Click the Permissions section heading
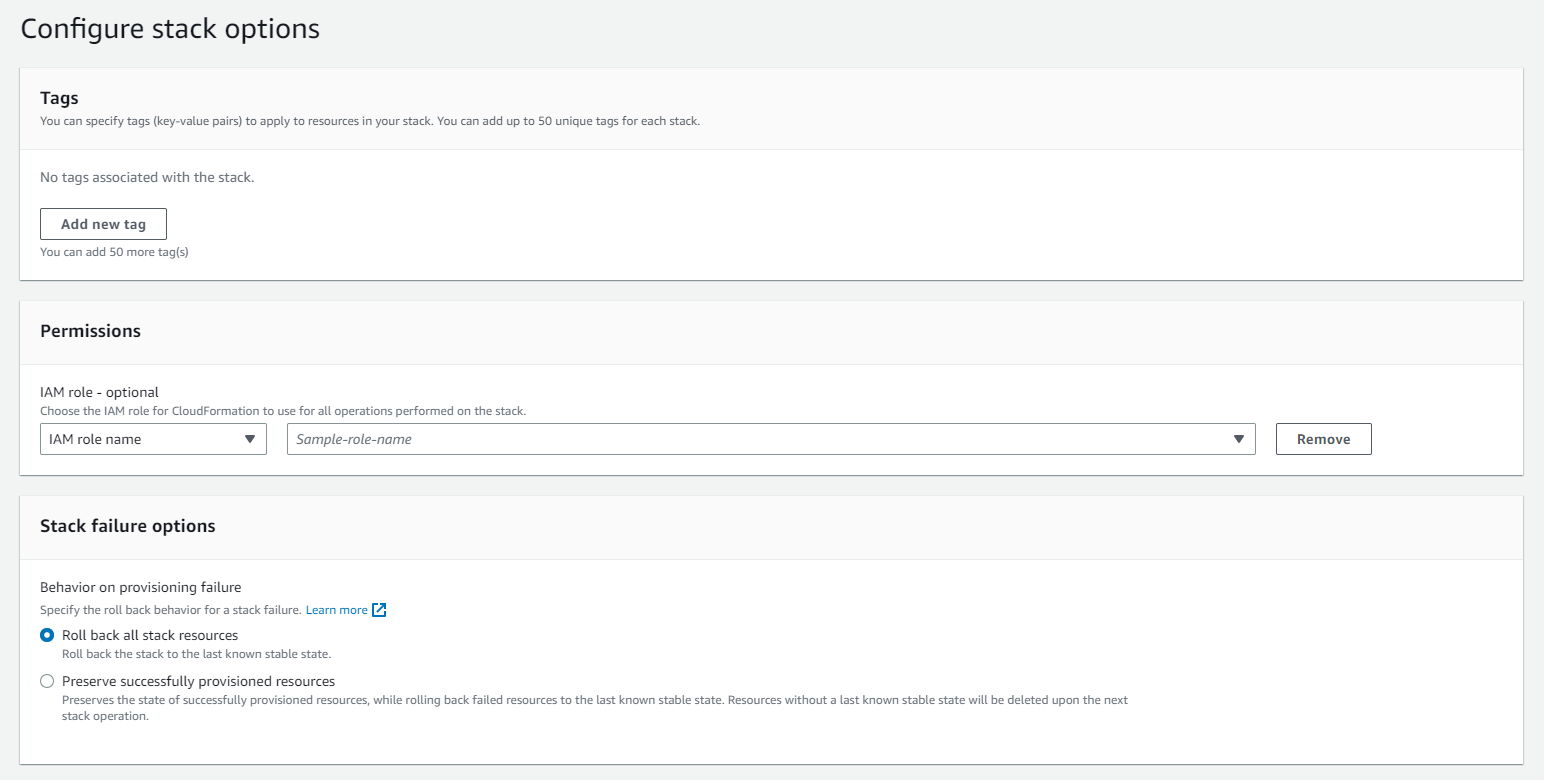The image size is (1544, 780). 90,331
